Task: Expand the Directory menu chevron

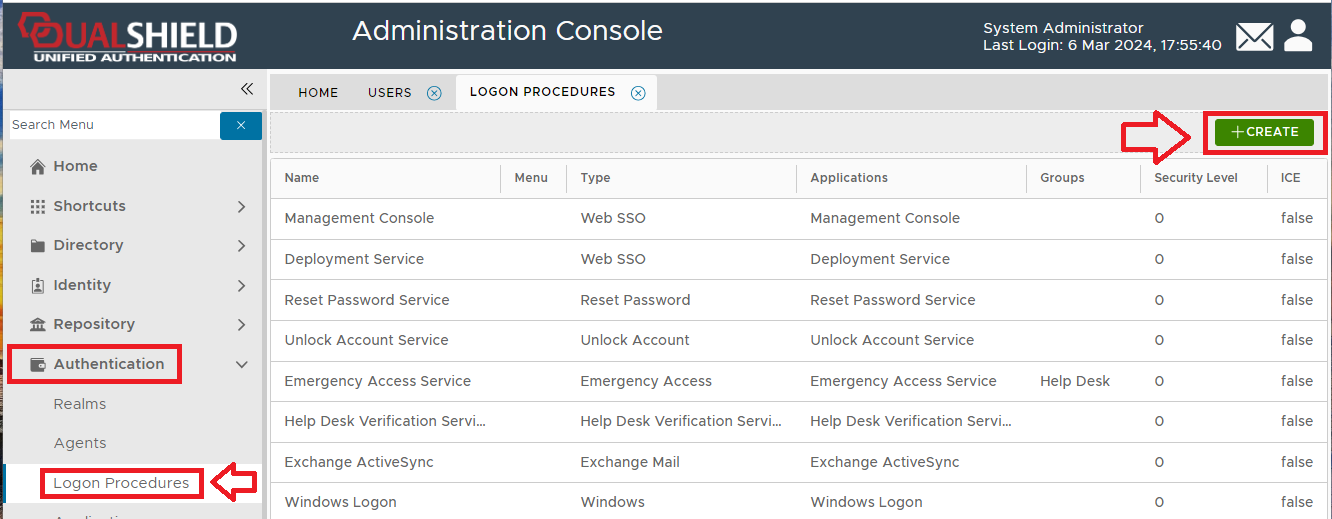Action: click(241, 246)
